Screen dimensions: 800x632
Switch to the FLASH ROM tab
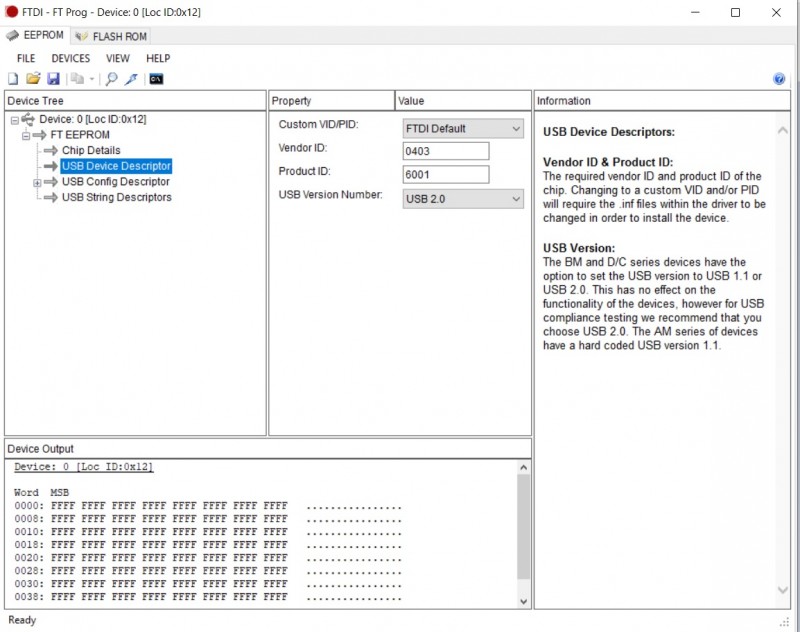pyautogui.click(x=111, y=37)
